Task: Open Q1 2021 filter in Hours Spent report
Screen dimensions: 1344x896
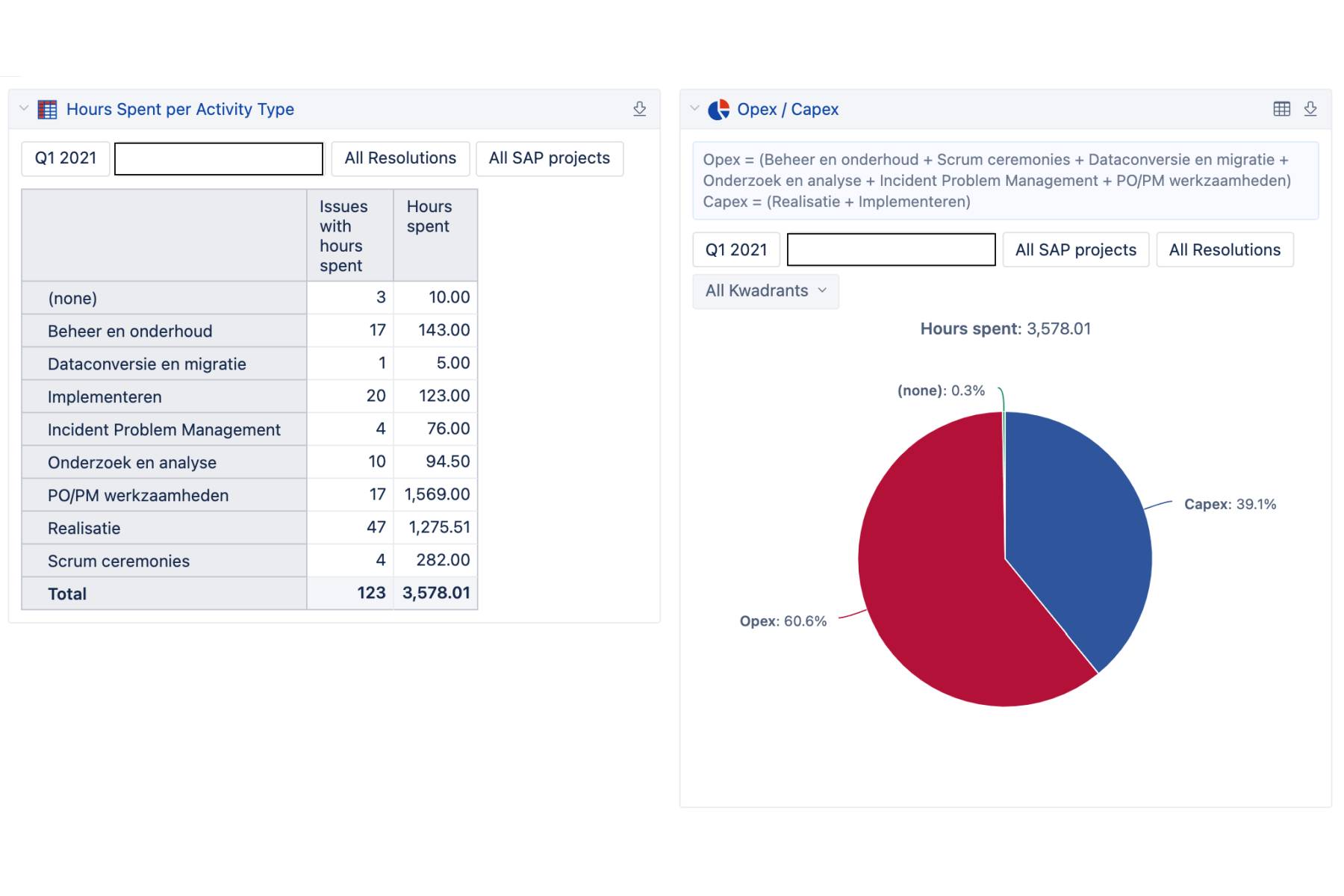Action: (x=66, y=158)
